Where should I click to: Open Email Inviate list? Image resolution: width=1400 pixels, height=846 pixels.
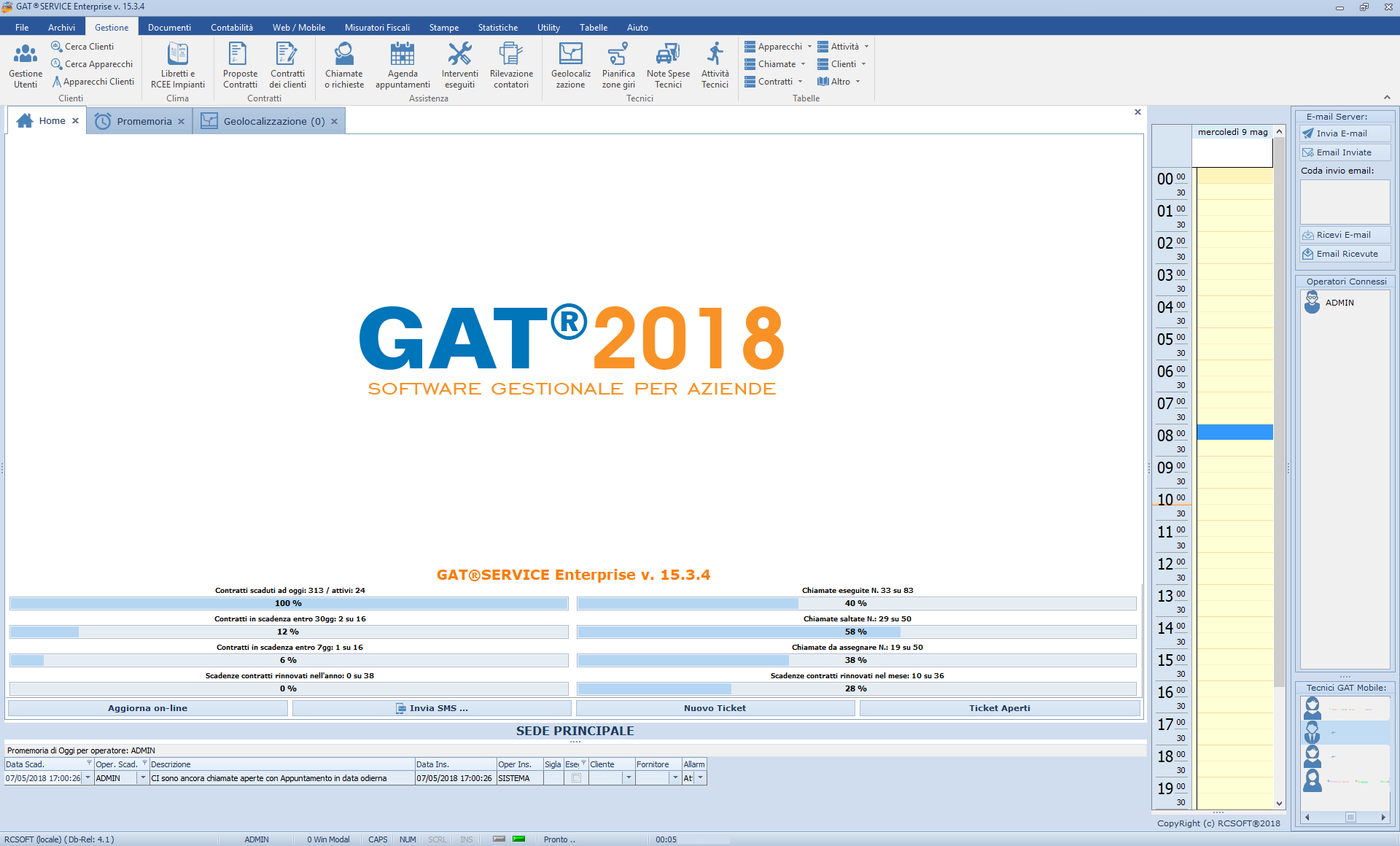pos(1345,152)
